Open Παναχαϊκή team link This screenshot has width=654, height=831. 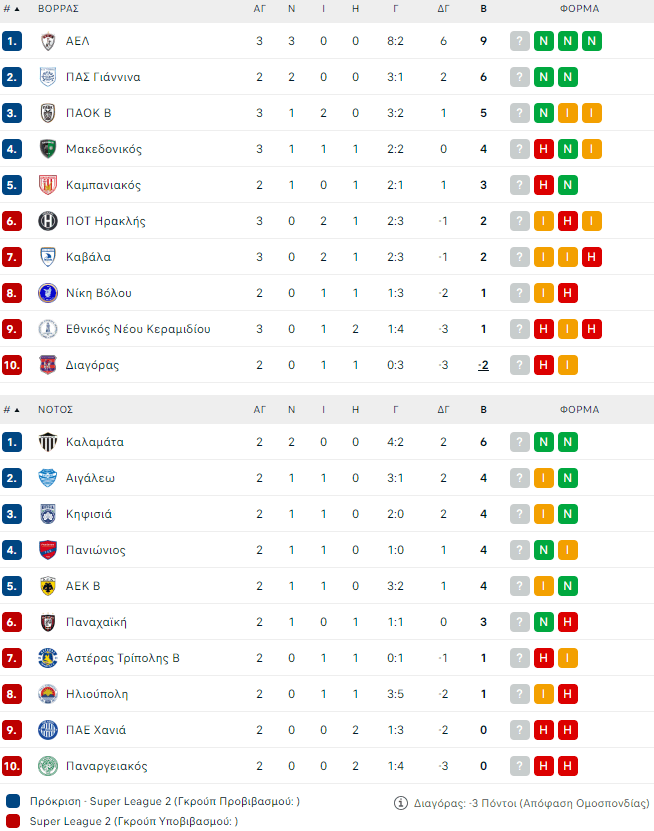(x=96, y=622)
